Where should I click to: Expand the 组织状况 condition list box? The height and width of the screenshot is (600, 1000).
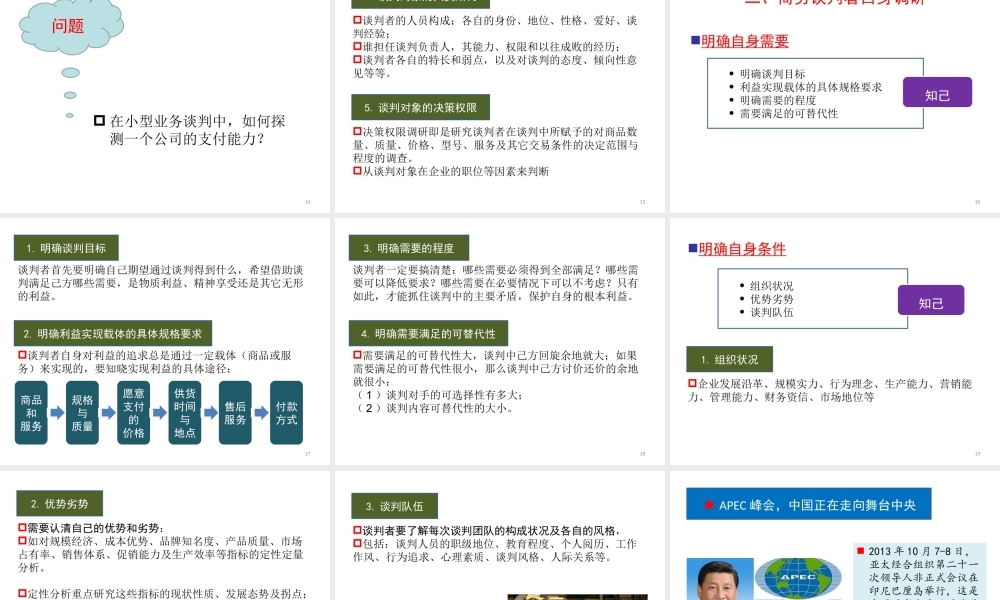pos(813,298)
